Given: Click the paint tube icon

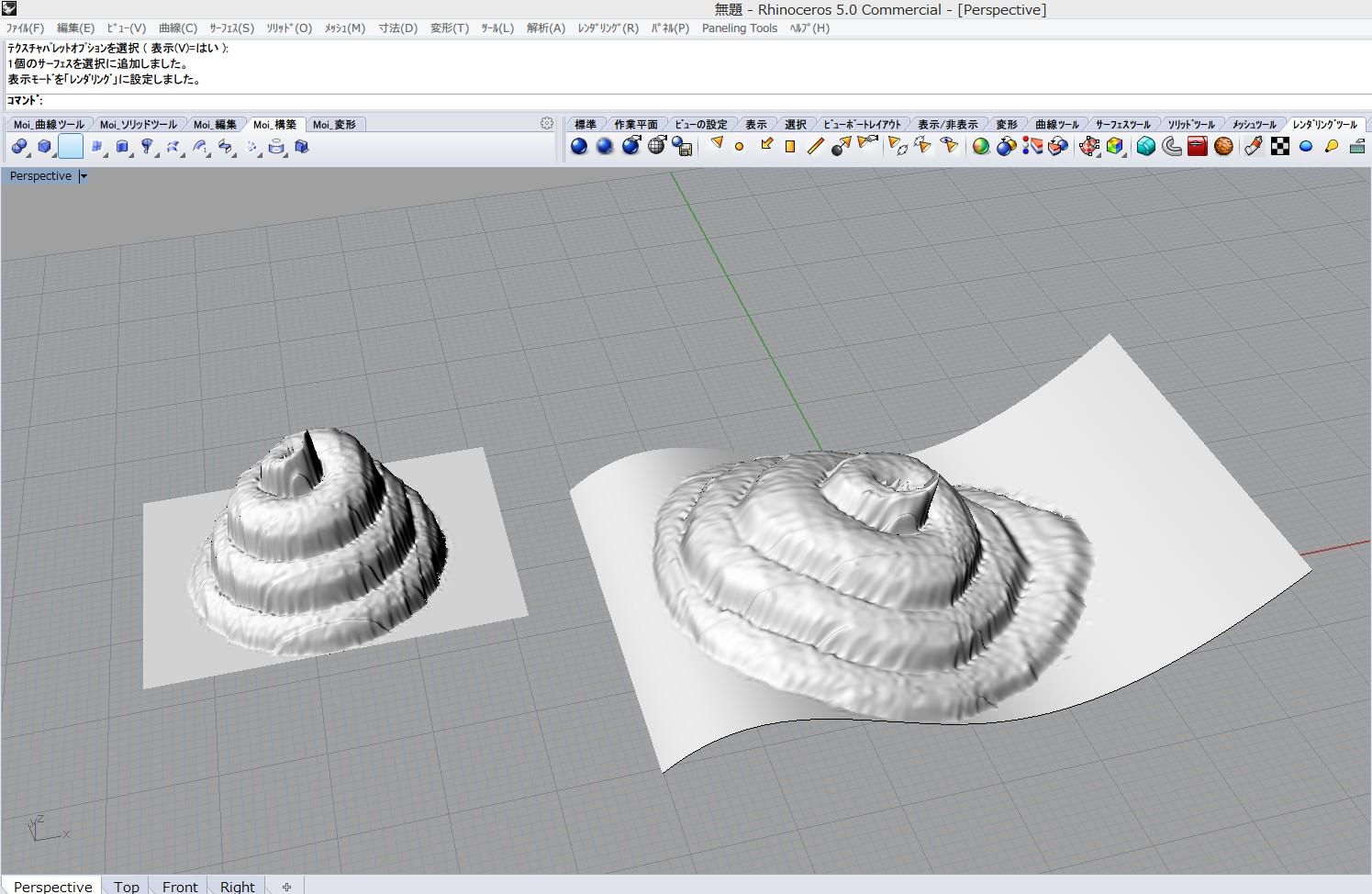Looking at the screenshot, I should (1254, 146).
